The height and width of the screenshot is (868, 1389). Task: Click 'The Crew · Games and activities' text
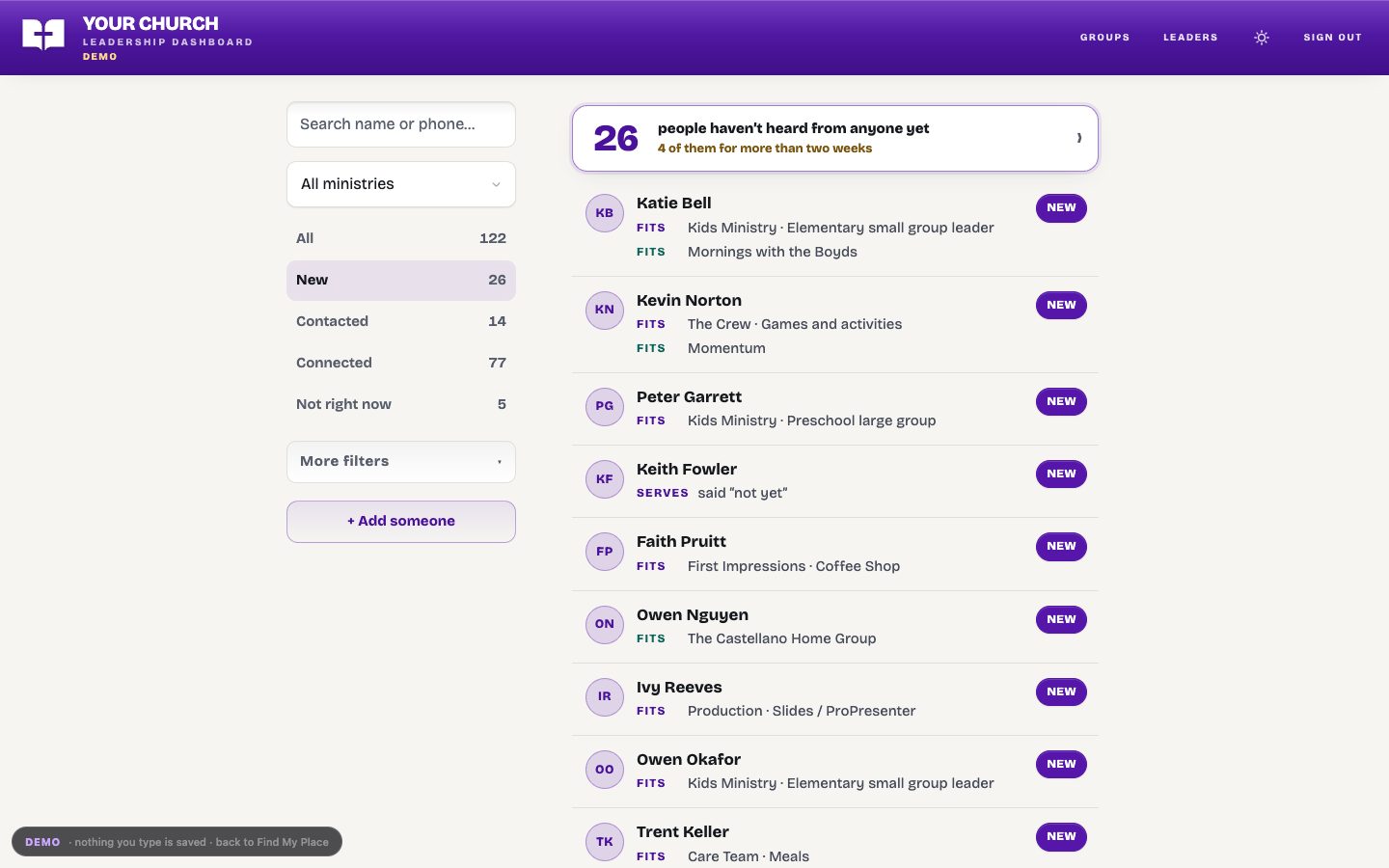tap(795, 324)
